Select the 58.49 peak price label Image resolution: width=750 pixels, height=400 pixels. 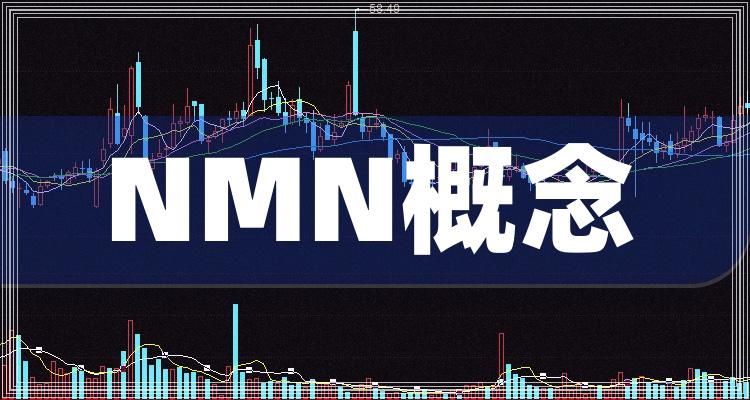385,9
